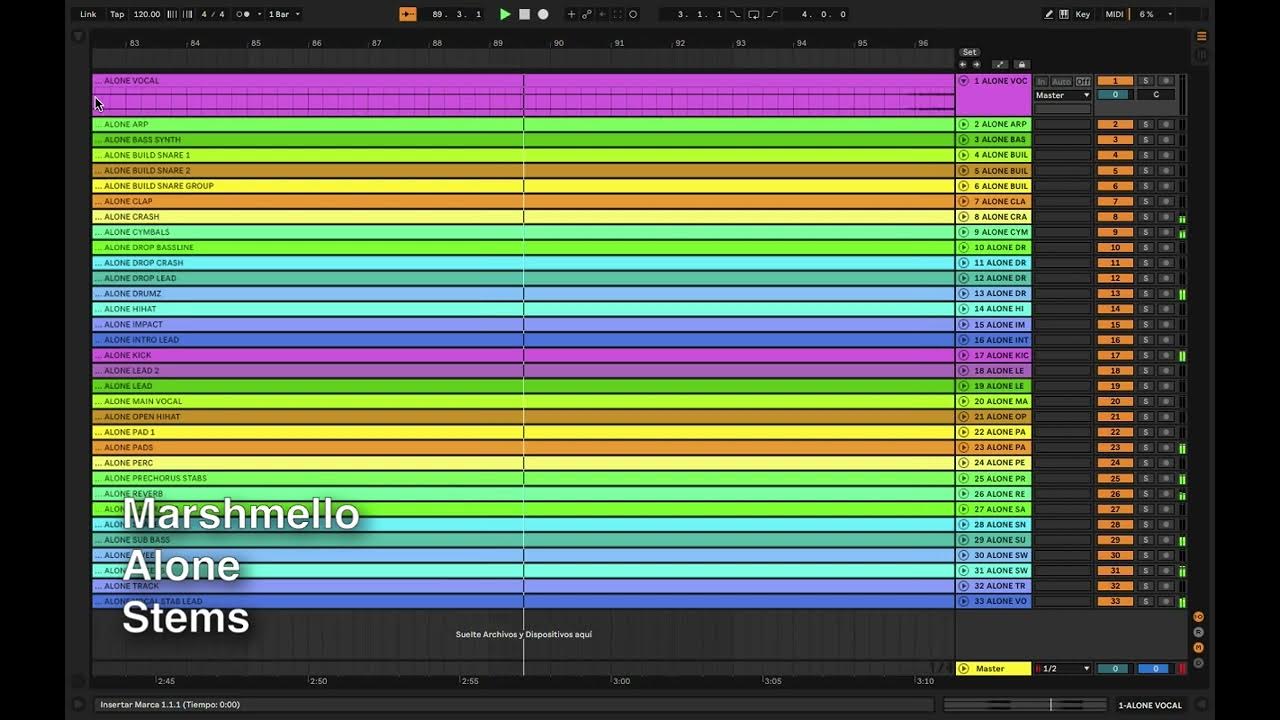Unfold the Master track

[964, 669]
